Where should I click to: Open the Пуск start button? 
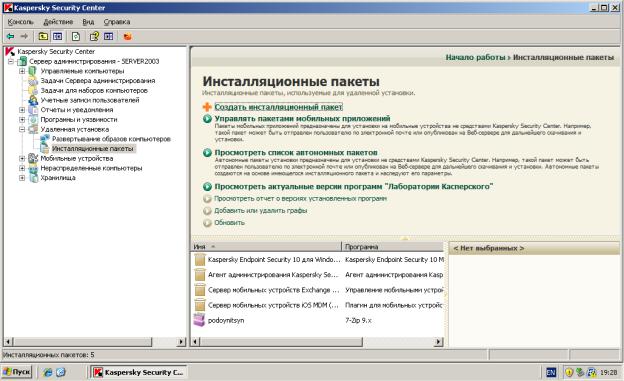16,372
